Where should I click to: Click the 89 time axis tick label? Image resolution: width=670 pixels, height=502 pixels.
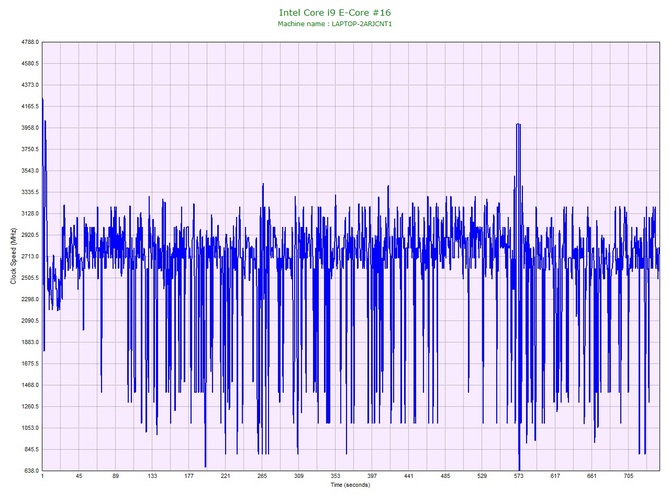pyautogui.click(x=115, y=476)
